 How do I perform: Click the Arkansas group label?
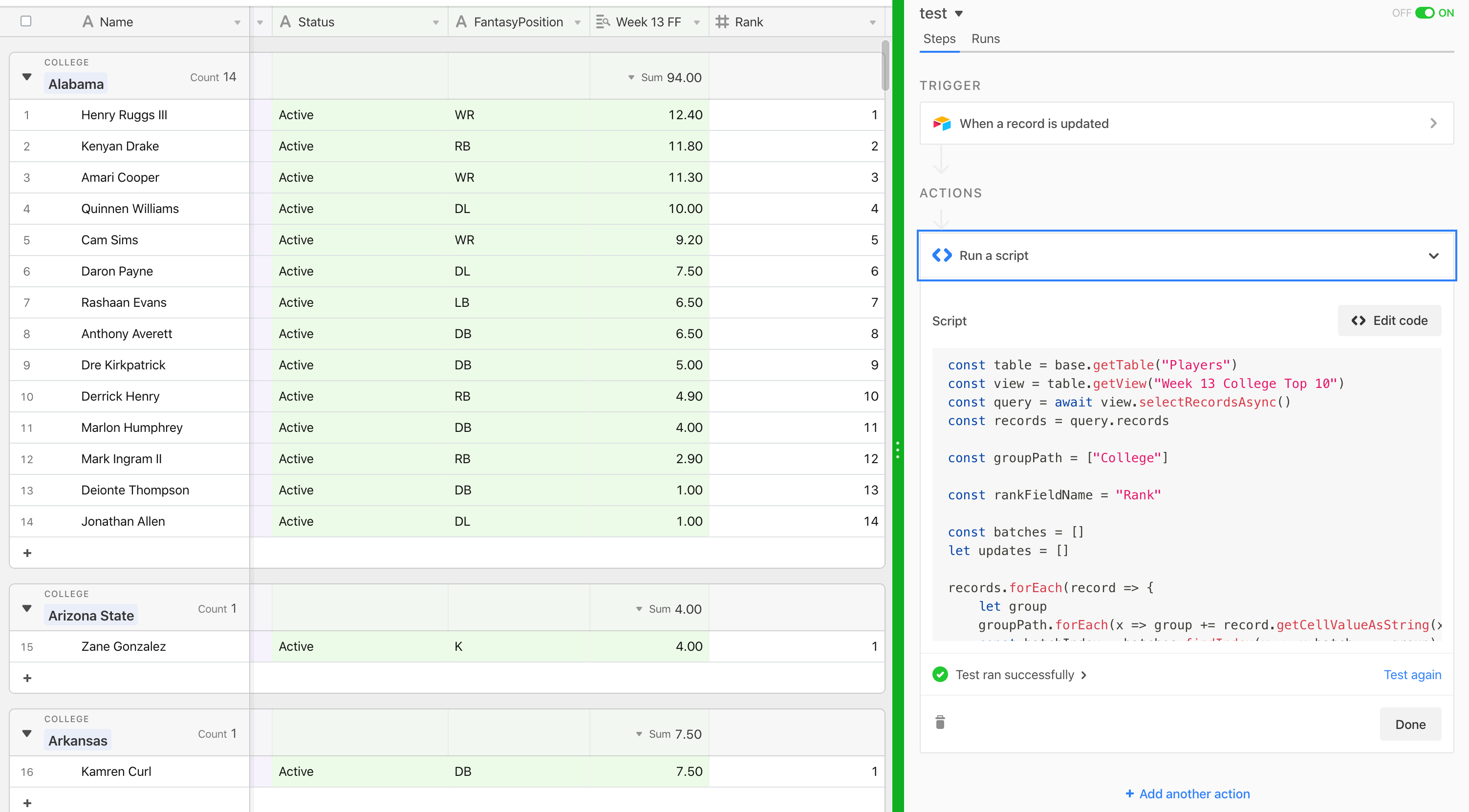78,740
